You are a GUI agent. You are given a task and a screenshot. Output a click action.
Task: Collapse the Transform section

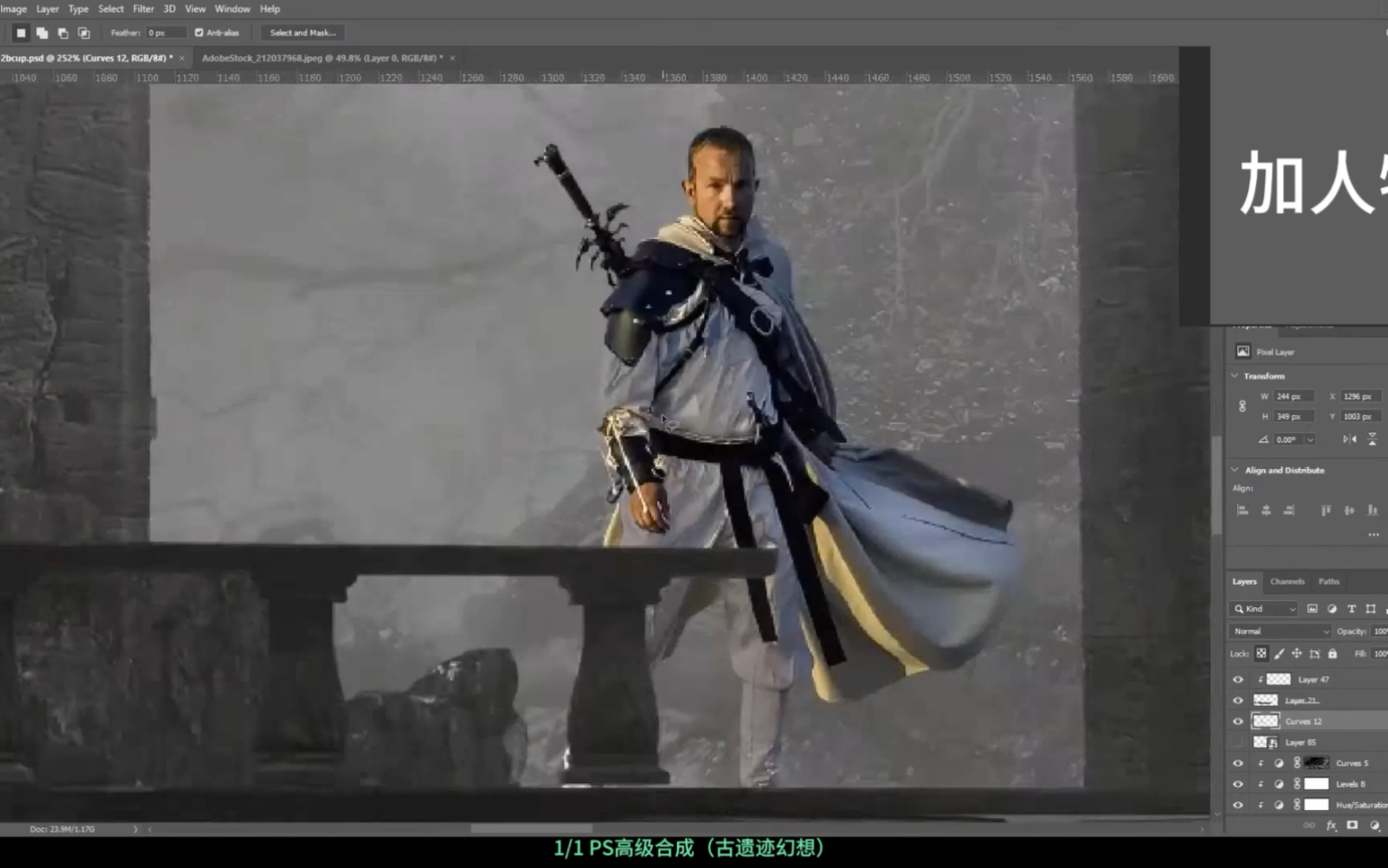[1235, 376]
